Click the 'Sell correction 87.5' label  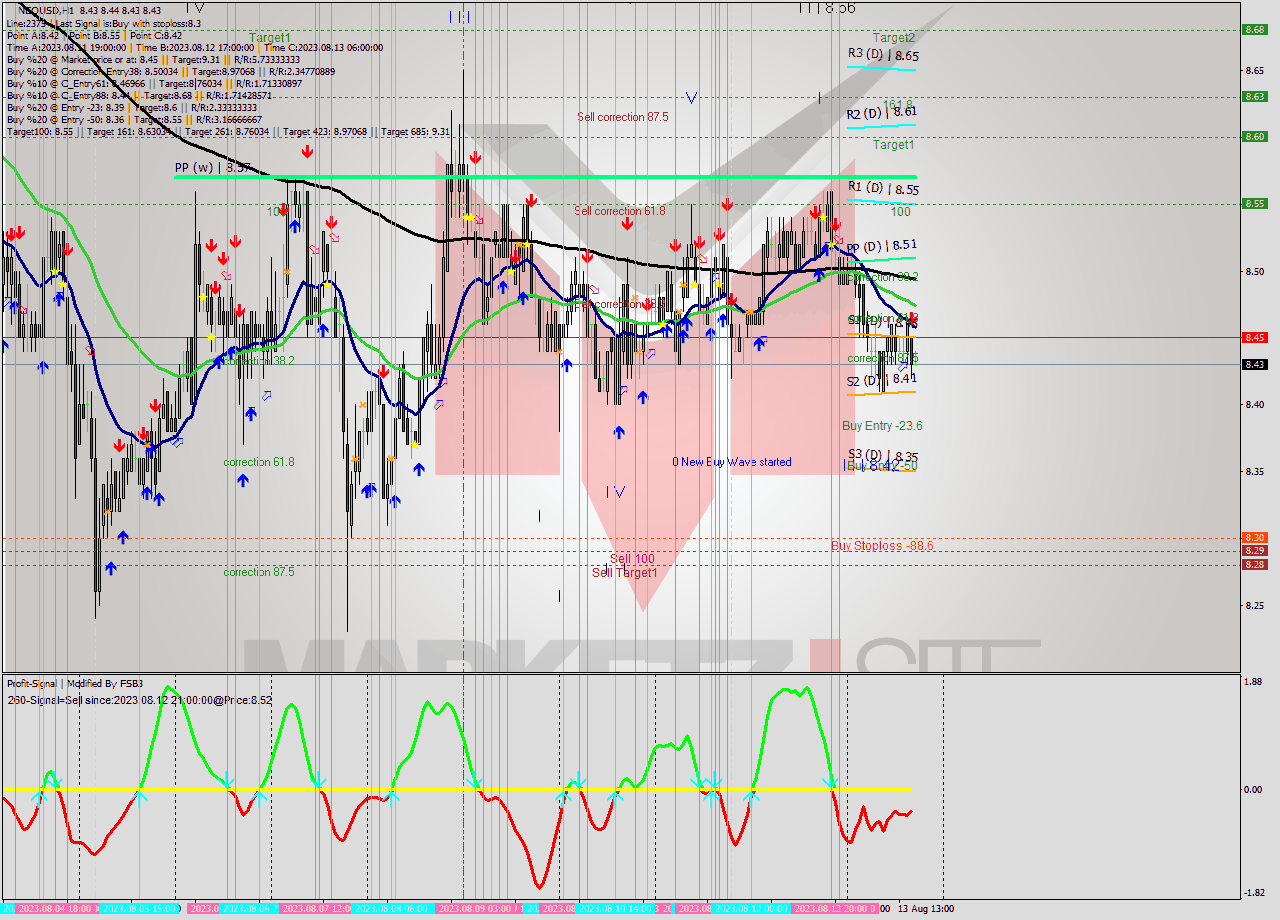pyautogui.click(x=622, y=117)
